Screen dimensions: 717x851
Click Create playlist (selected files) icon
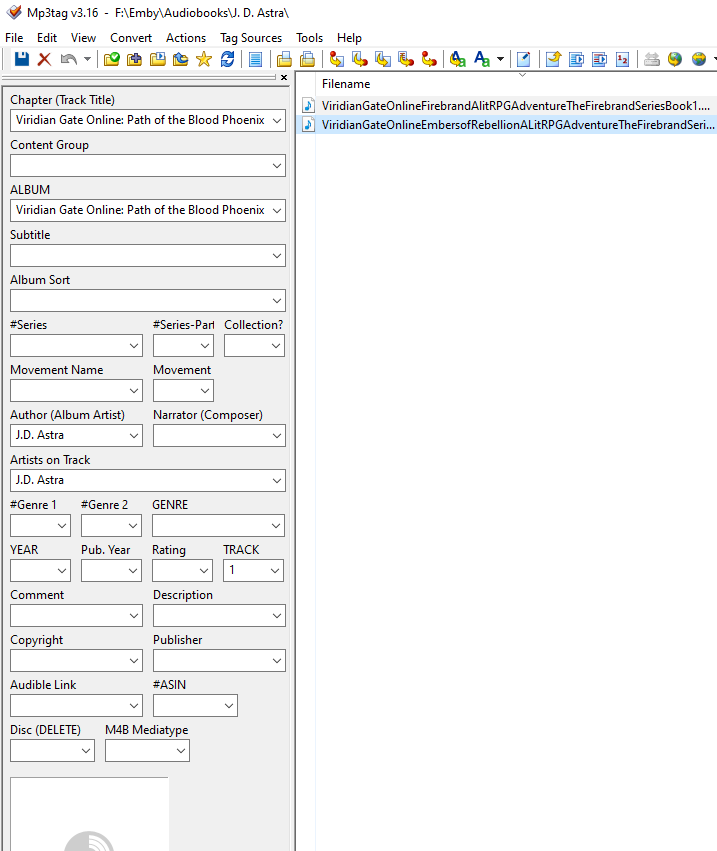pos(600,59)
